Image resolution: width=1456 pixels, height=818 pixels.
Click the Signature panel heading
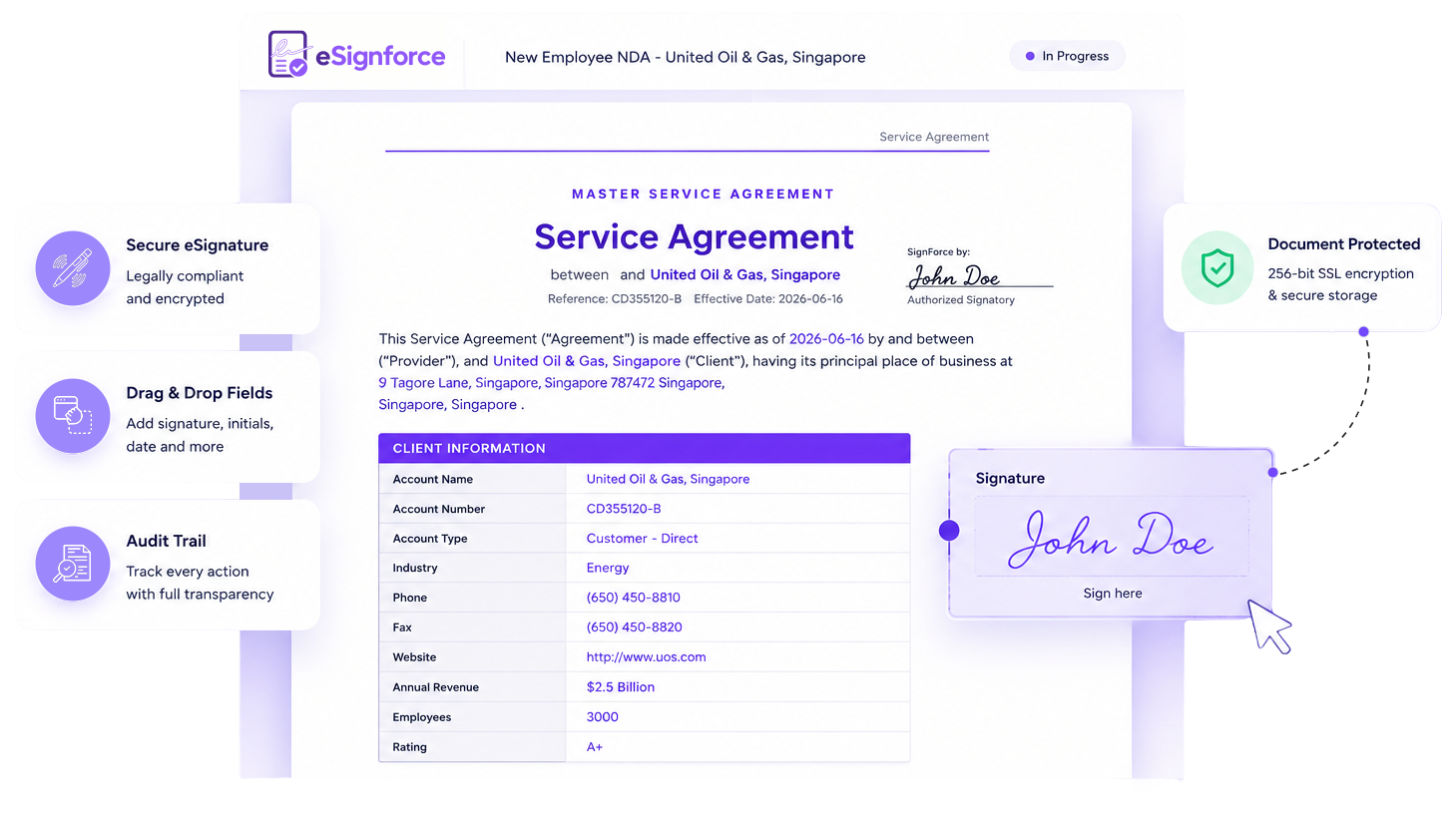1010,479
